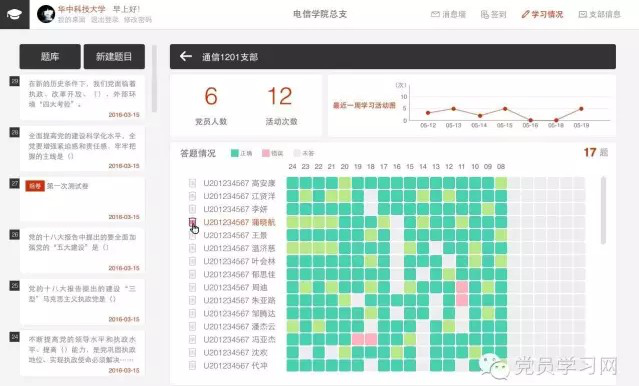The height and width of the screenshot is (386, 639).
Task: Open document icon for 温济慈
Action: pyautogui.click(x=192, y=248)
